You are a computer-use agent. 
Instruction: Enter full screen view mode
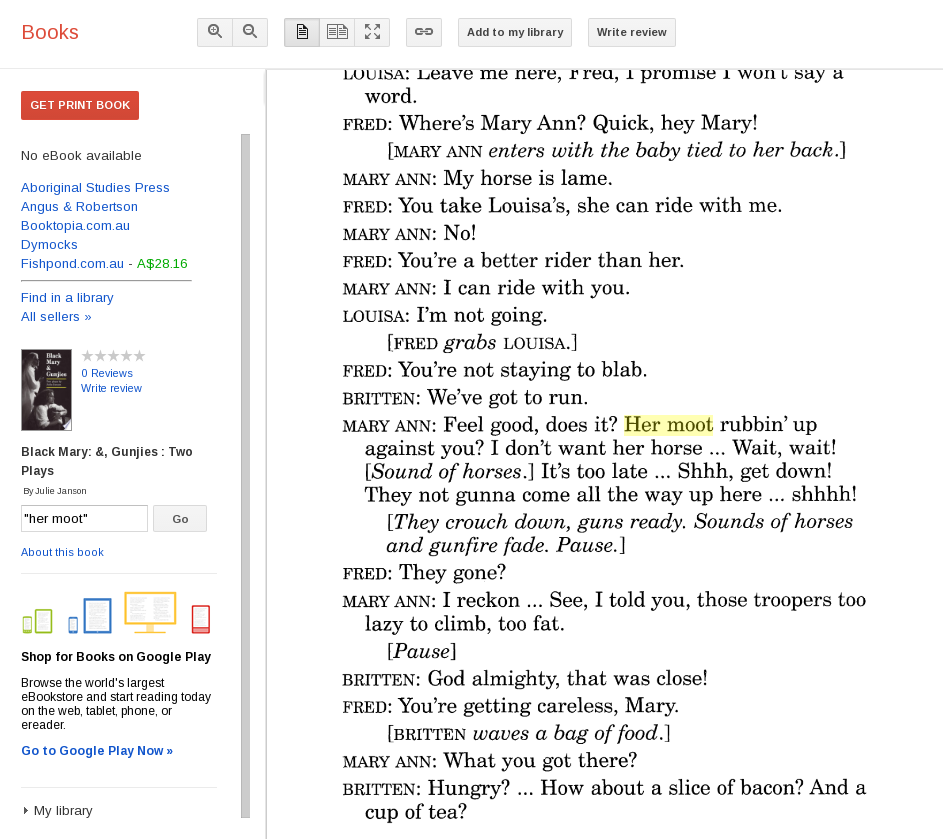(x=372, y=32)
